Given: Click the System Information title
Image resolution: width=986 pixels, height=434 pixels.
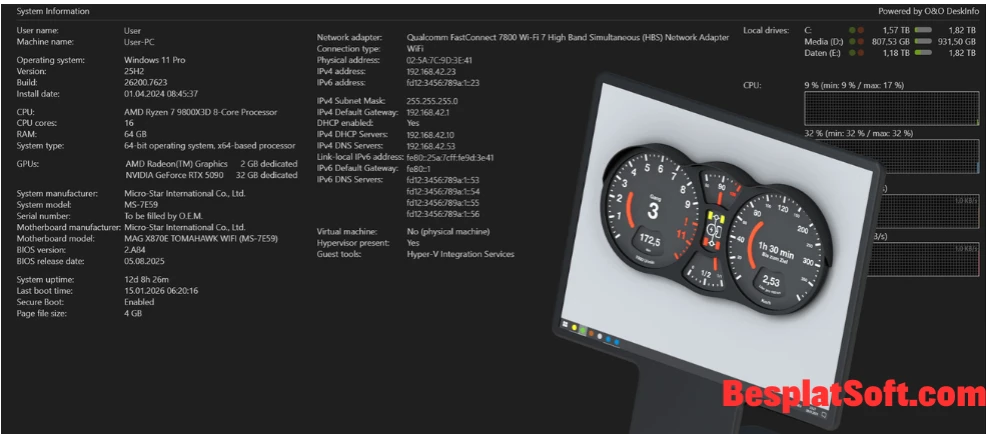Looking at the screenshot, I should tap(53, 11).
